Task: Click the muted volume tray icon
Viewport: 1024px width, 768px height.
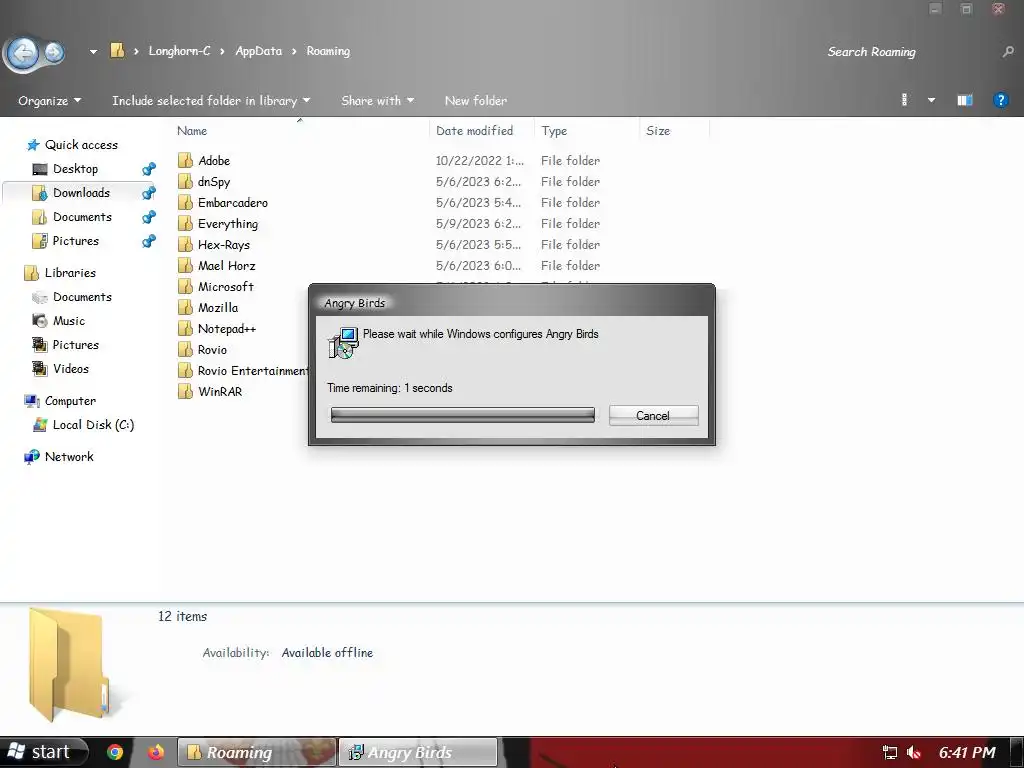Action: [914, 752]
